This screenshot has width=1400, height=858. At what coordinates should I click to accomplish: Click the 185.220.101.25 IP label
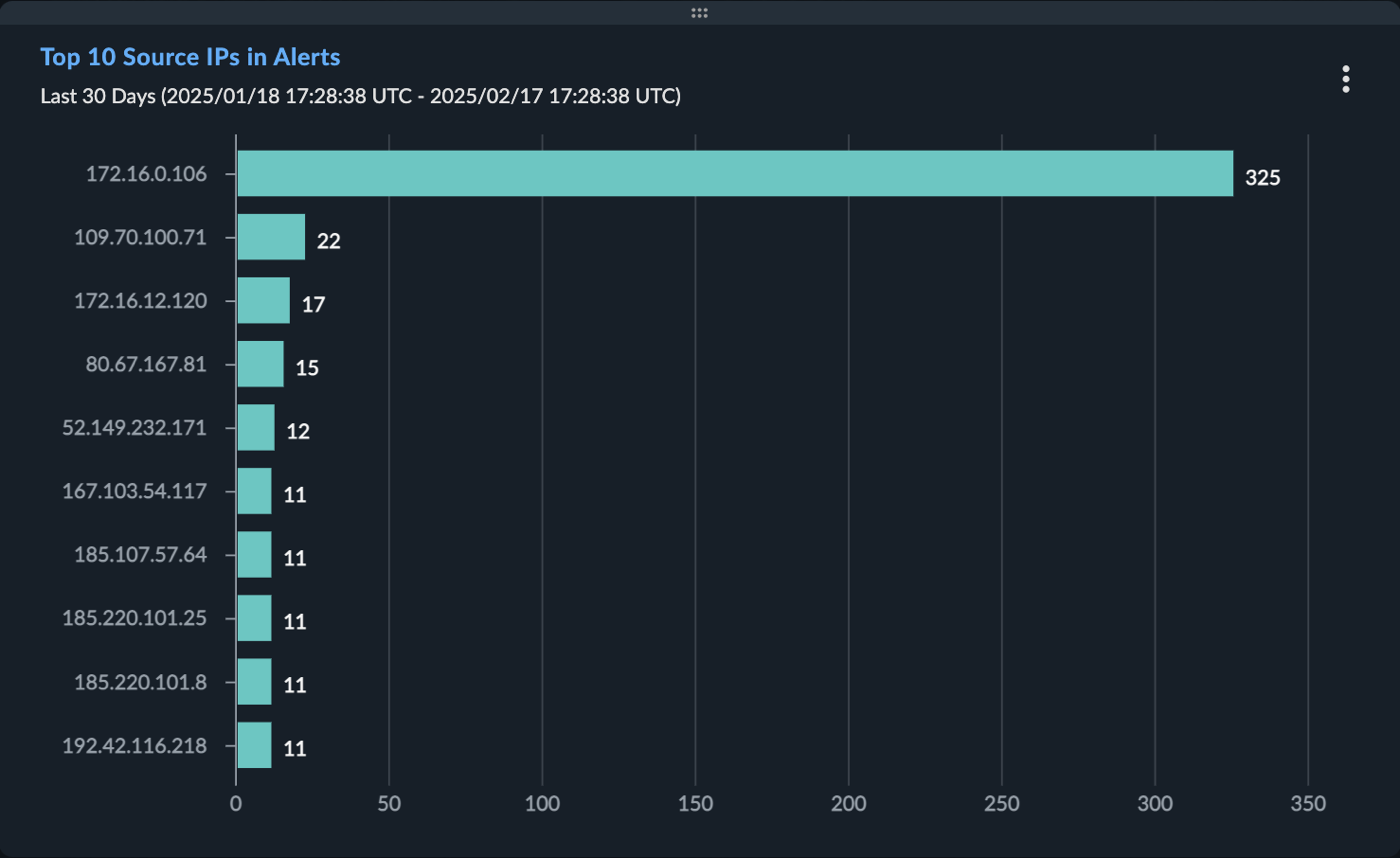135,618
